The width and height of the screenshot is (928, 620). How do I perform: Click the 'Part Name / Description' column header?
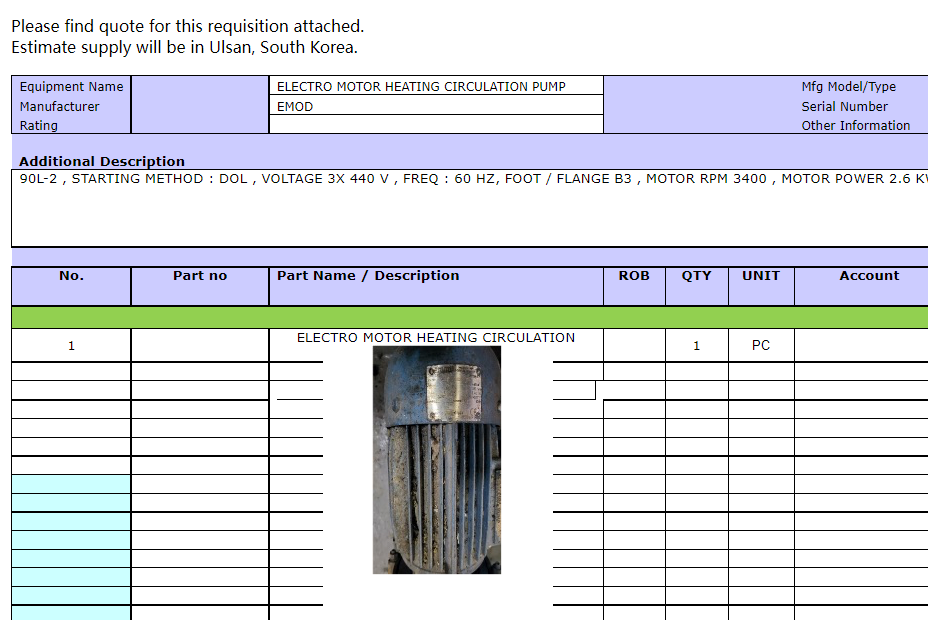[x=368, y=276]
